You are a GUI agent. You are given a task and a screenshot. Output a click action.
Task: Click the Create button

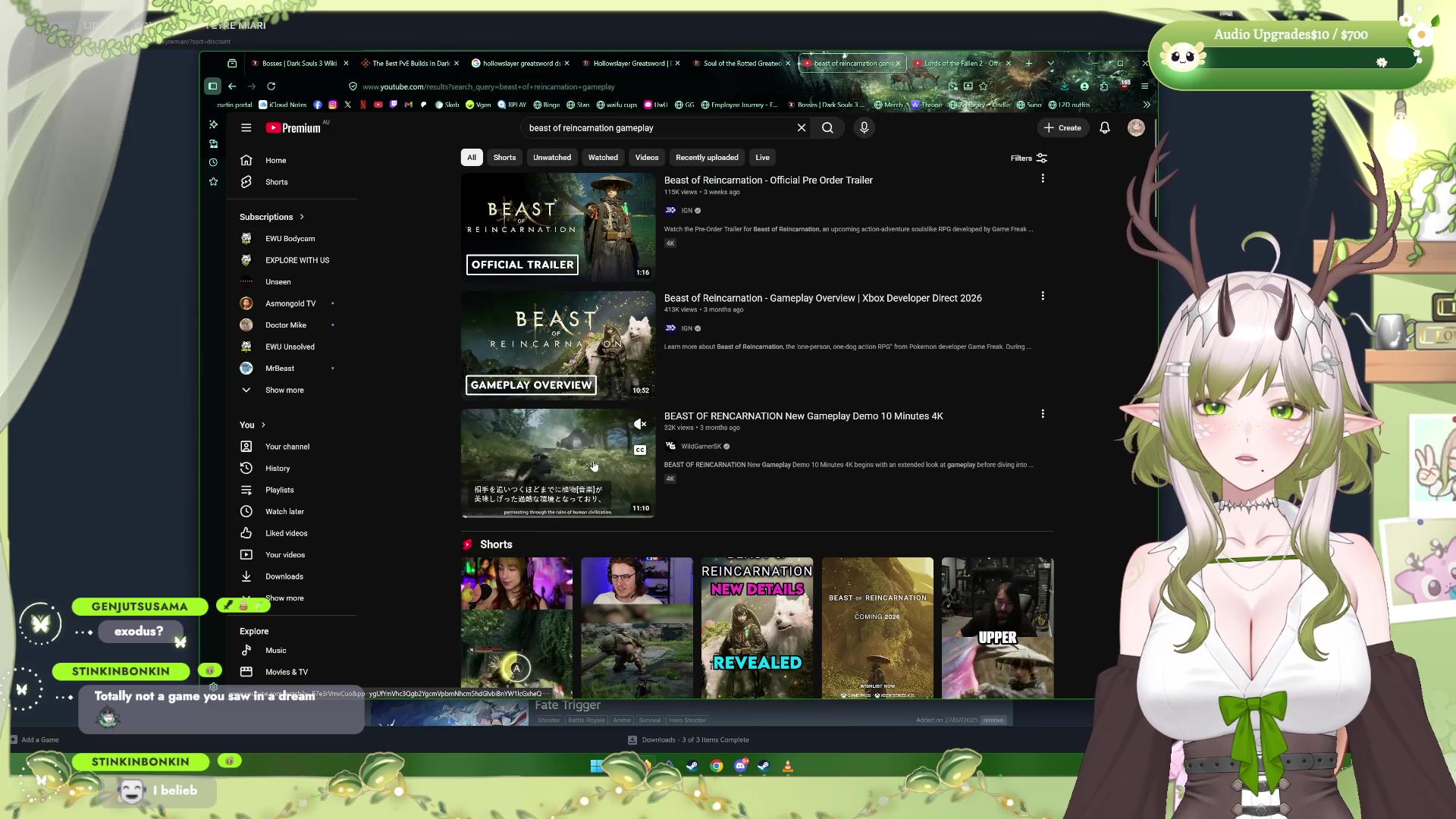coord(1062,128)
